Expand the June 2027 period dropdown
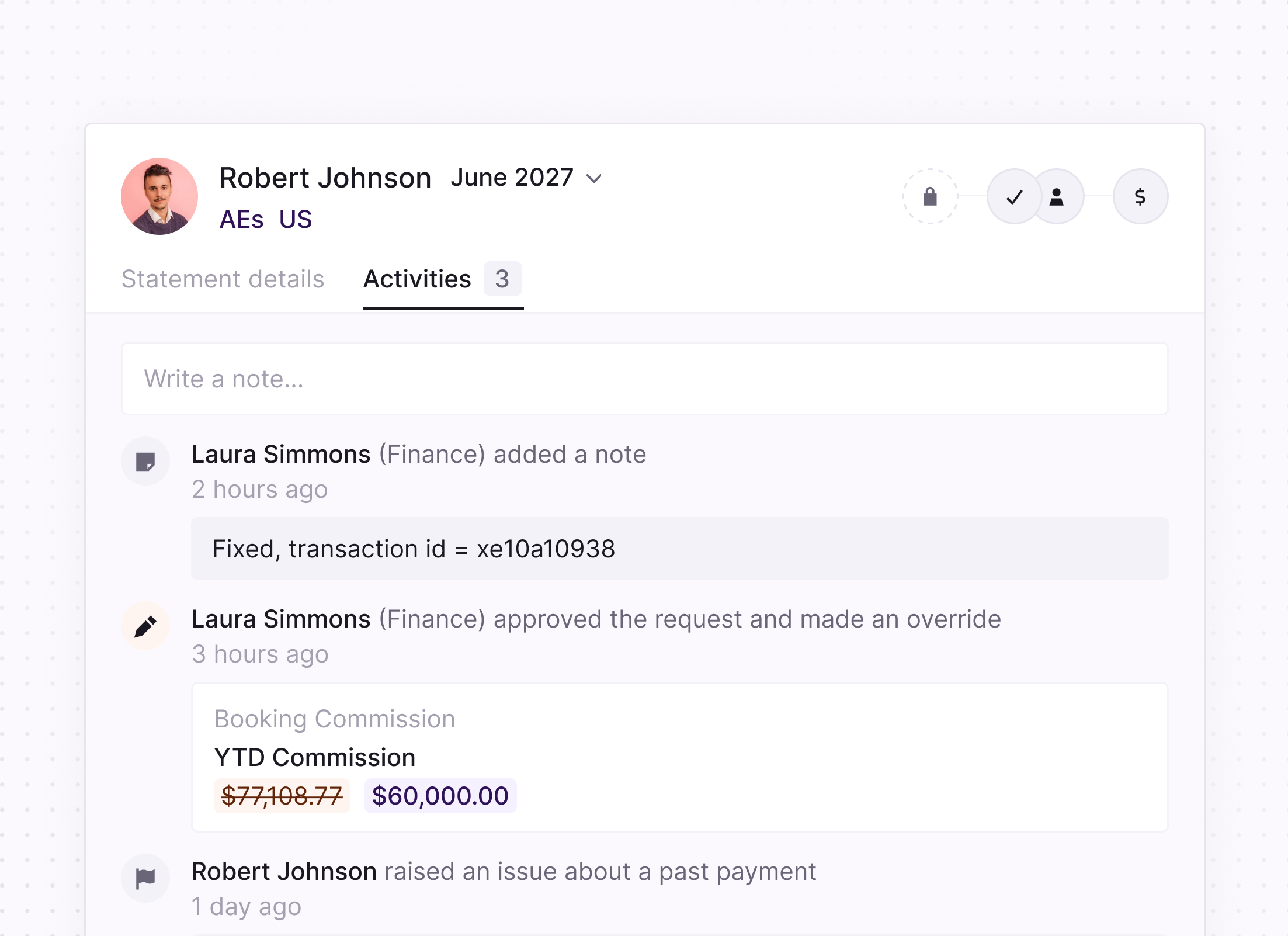 click(526, 178)
